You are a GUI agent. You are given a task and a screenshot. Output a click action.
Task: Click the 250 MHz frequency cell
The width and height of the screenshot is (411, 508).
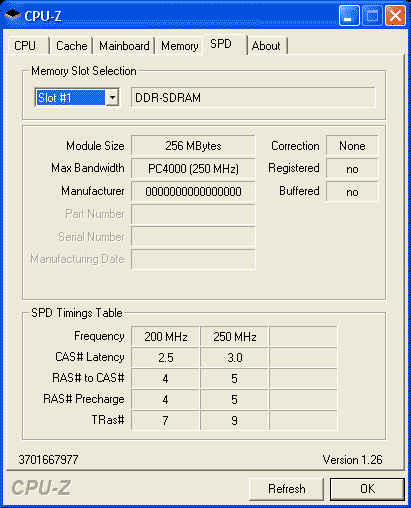pyautogui.click(x=235, y=337)
